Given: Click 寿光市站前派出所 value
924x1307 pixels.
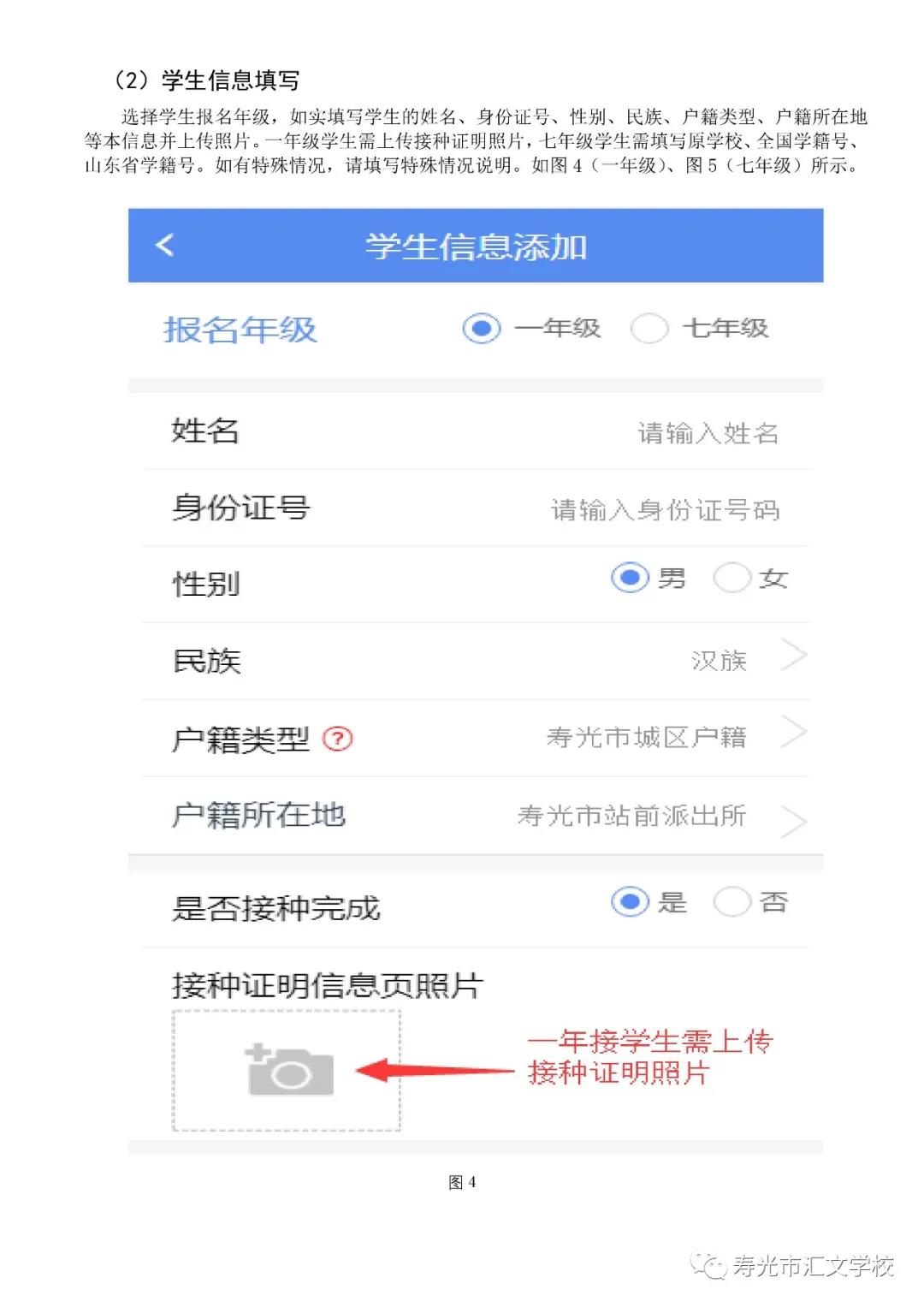Looking at the screenshot, I should [631, 815].
